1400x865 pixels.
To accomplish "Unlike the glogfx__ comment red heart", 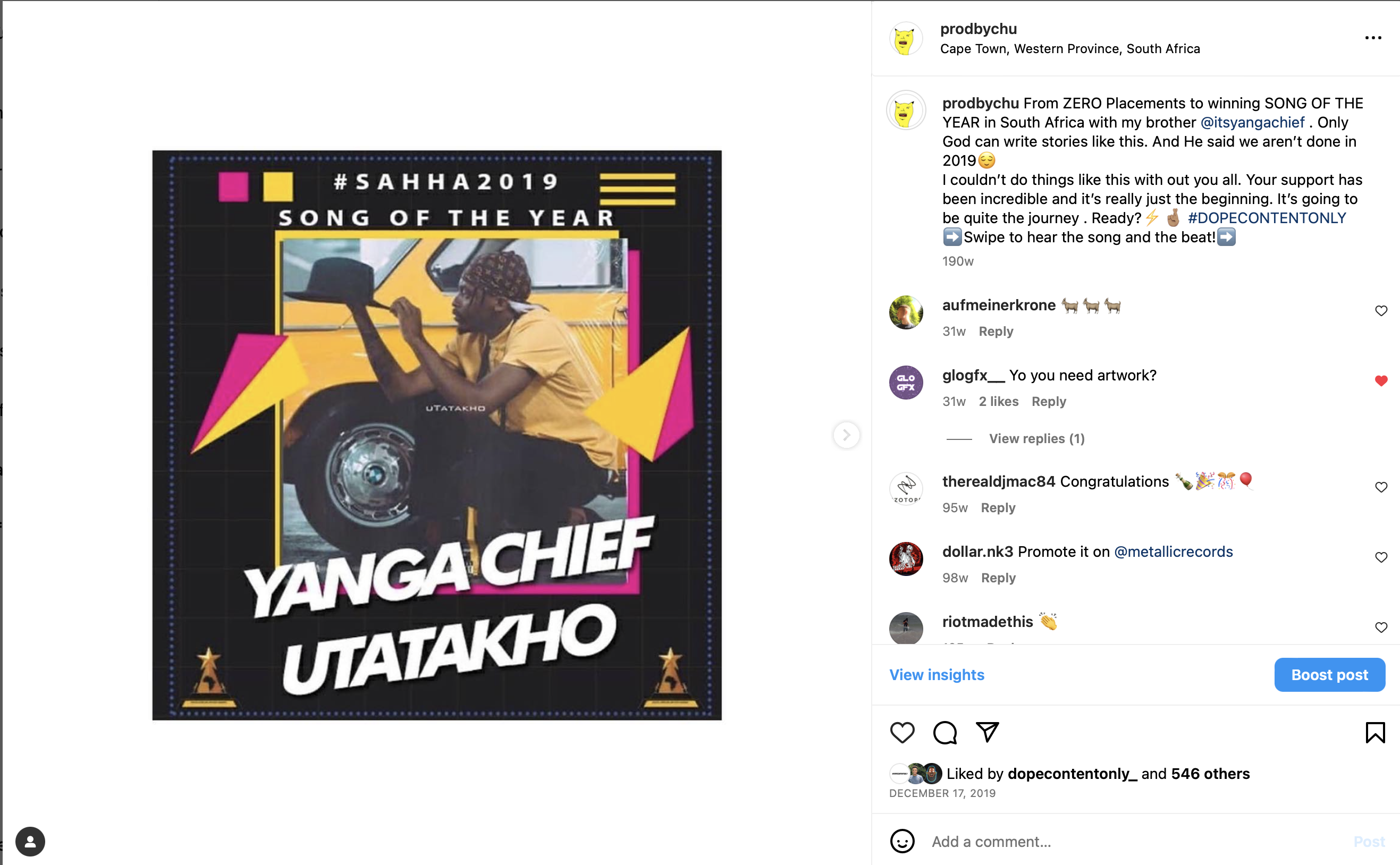I will coord(1380,380).
